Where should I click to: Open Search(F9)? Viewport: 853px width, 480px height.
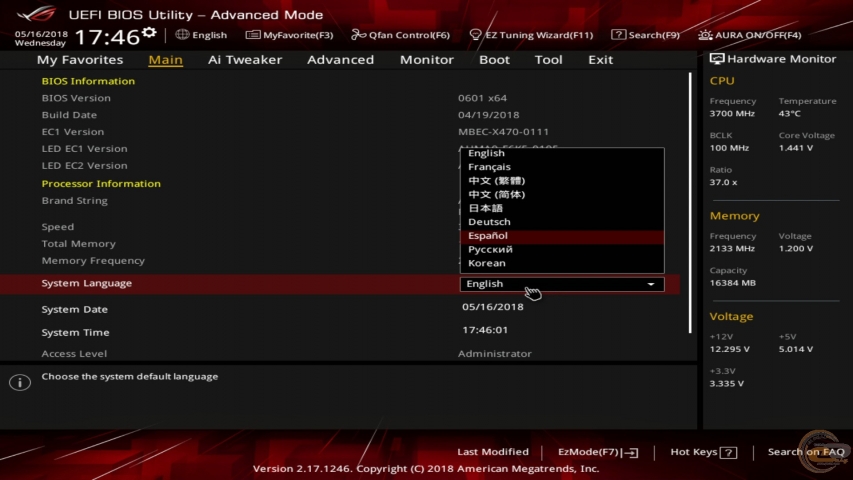coord(645,35)
